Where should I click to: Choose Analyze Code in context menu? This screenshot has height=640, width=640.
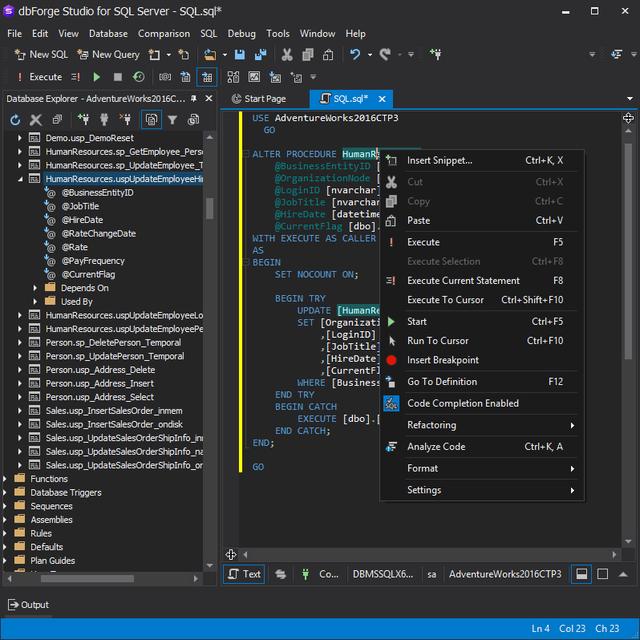click(x=482, y=447)
